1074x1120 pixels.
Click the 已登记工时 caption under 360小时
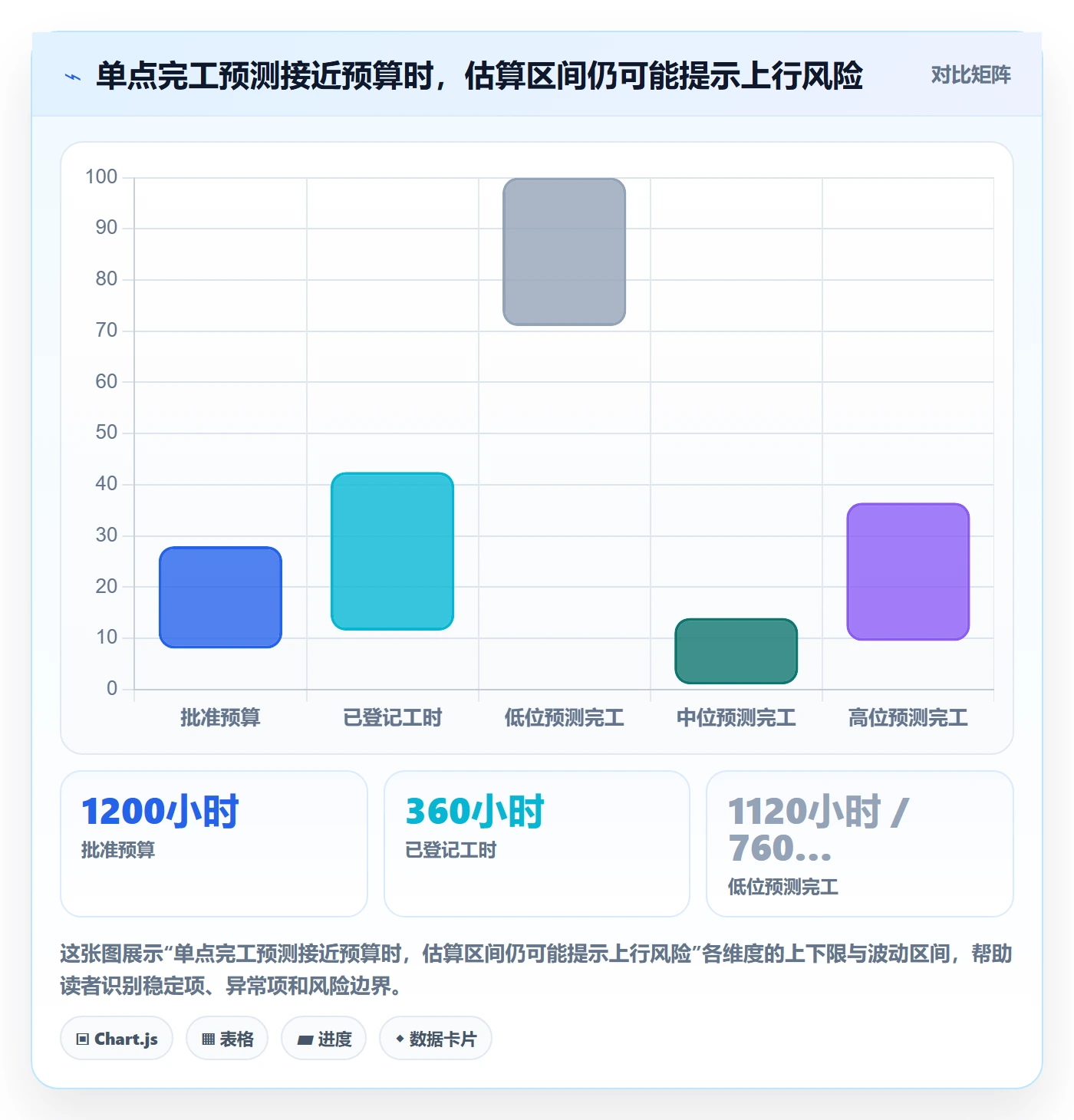(451, 850)
